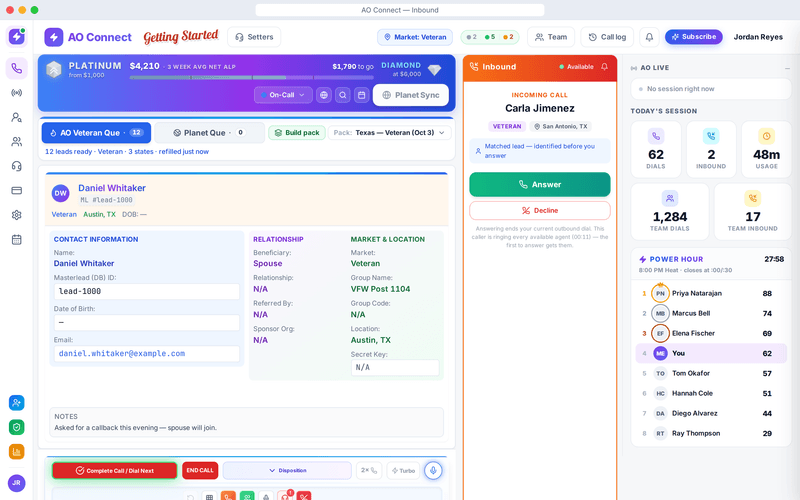Image resolution: width=800 pixels, height=500 pixels.
Task: Click the bell icon in the Inbound header
Action: tap(604, 67)
